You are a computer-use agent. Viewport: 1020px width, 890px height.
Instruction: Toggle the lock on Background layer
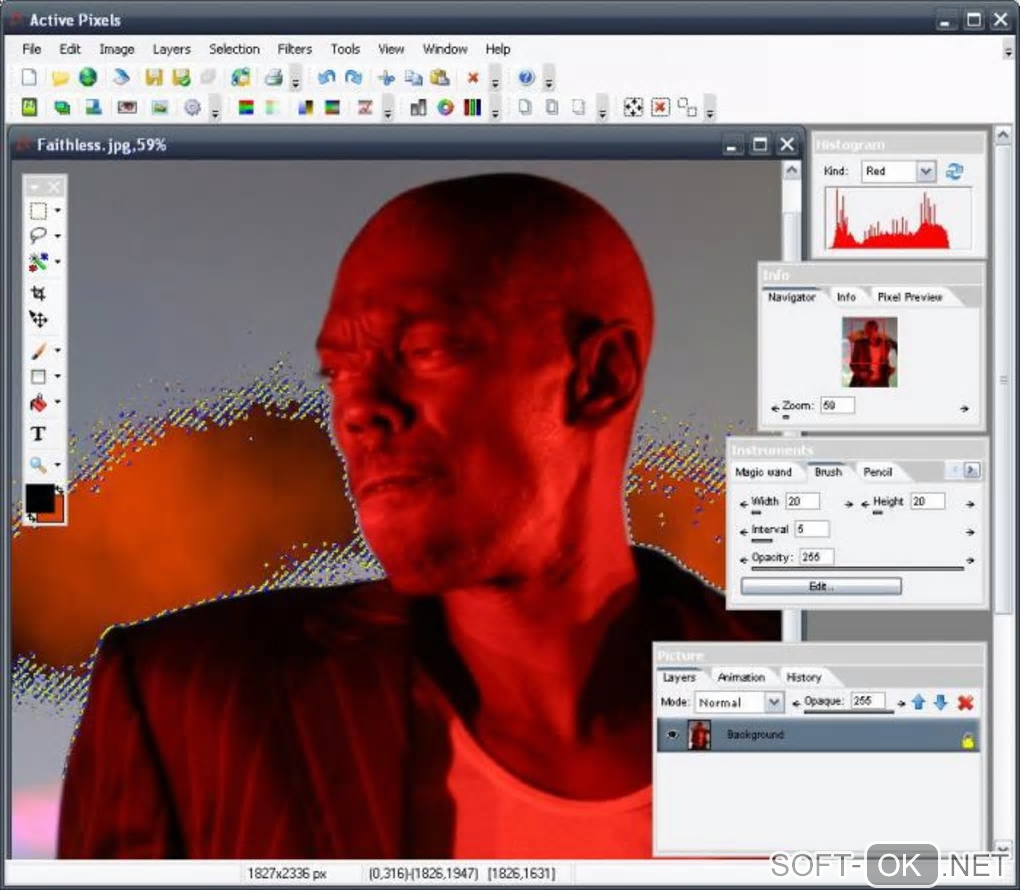(967, 740)
